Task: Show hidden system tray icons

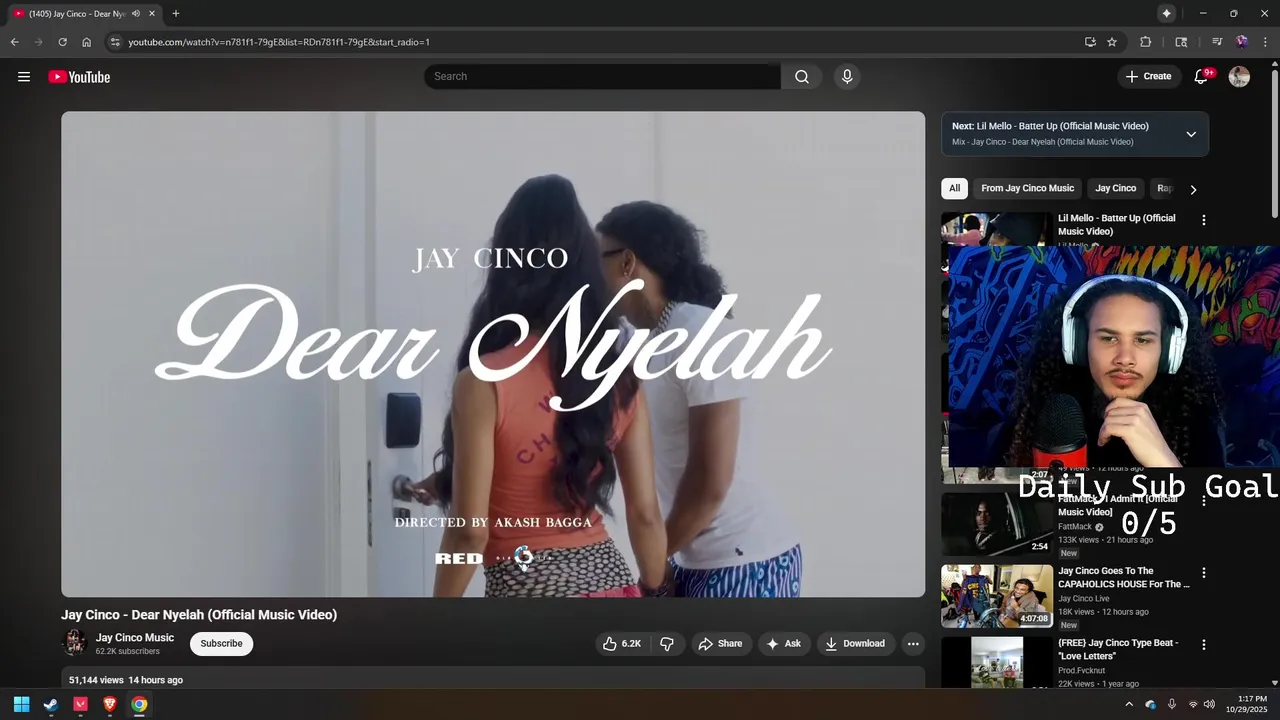Action: pos(1129,704)
